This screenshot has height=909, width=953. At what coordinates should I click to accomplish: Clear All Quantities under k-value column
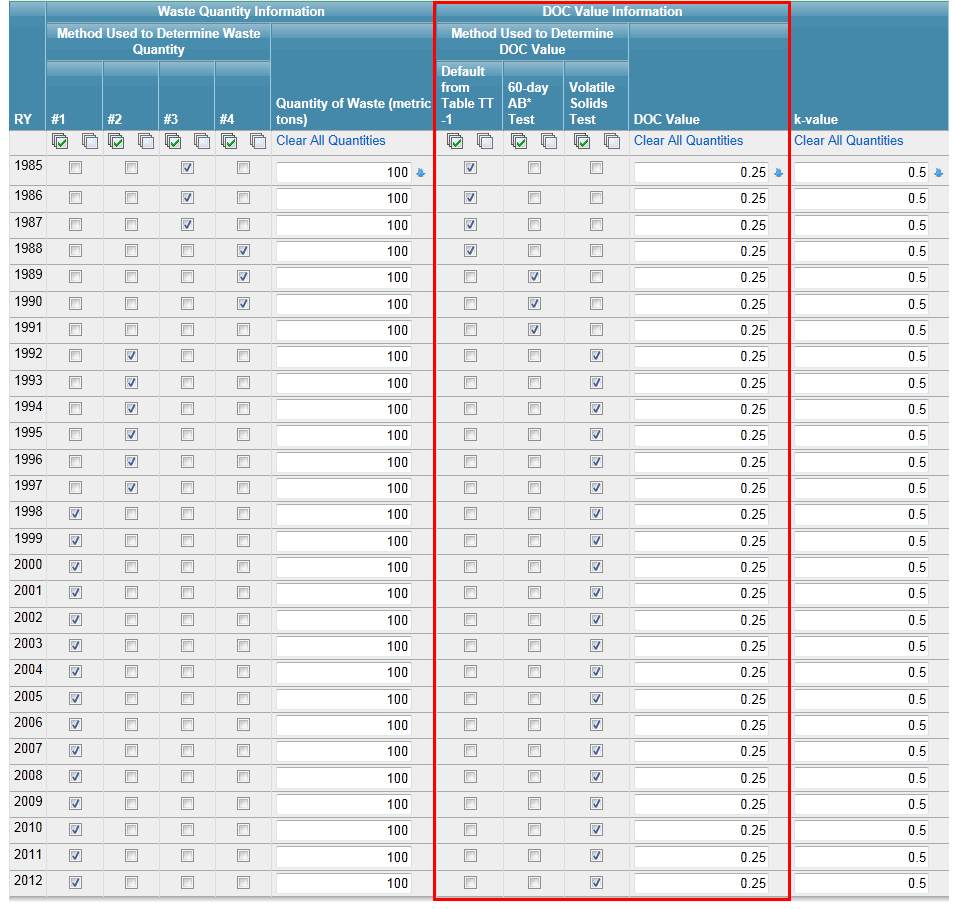(848, 140)
